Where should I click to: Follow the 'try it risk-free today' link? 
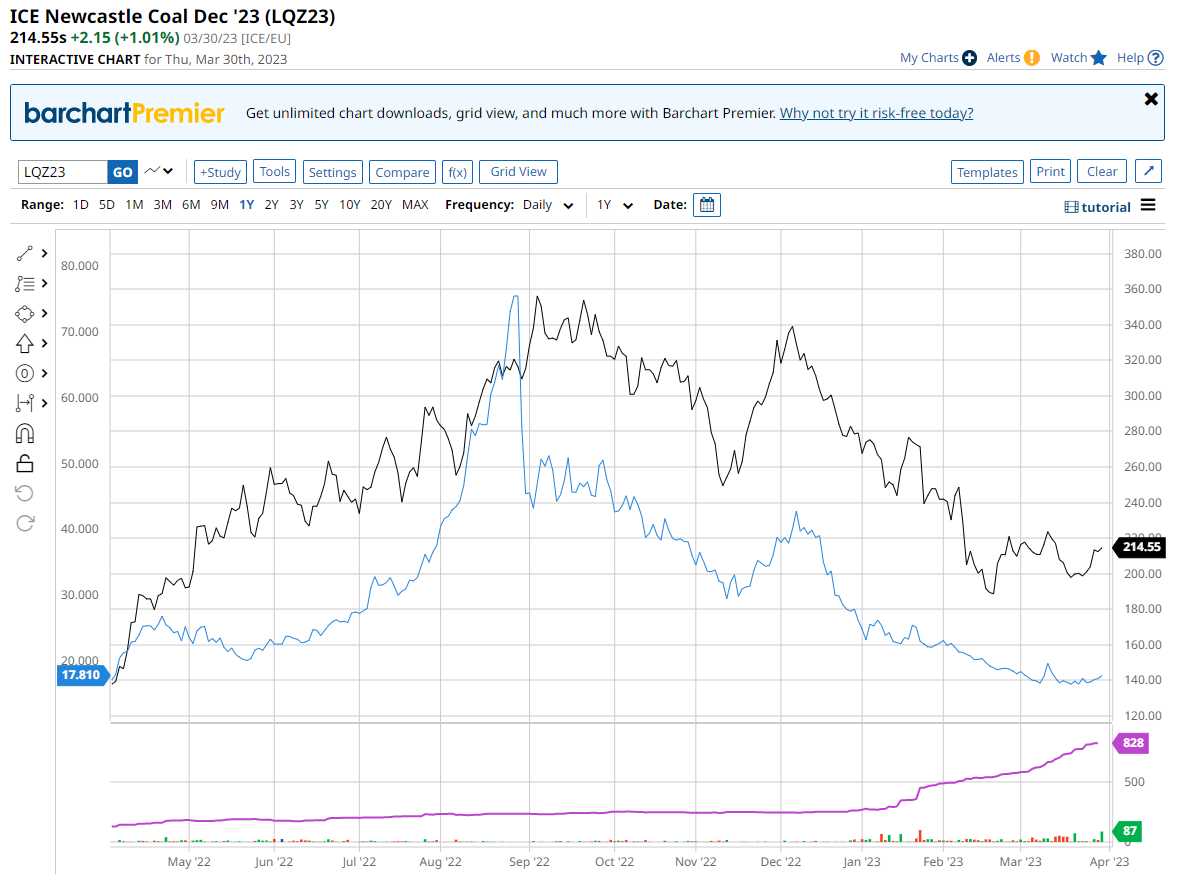point(876,113)
